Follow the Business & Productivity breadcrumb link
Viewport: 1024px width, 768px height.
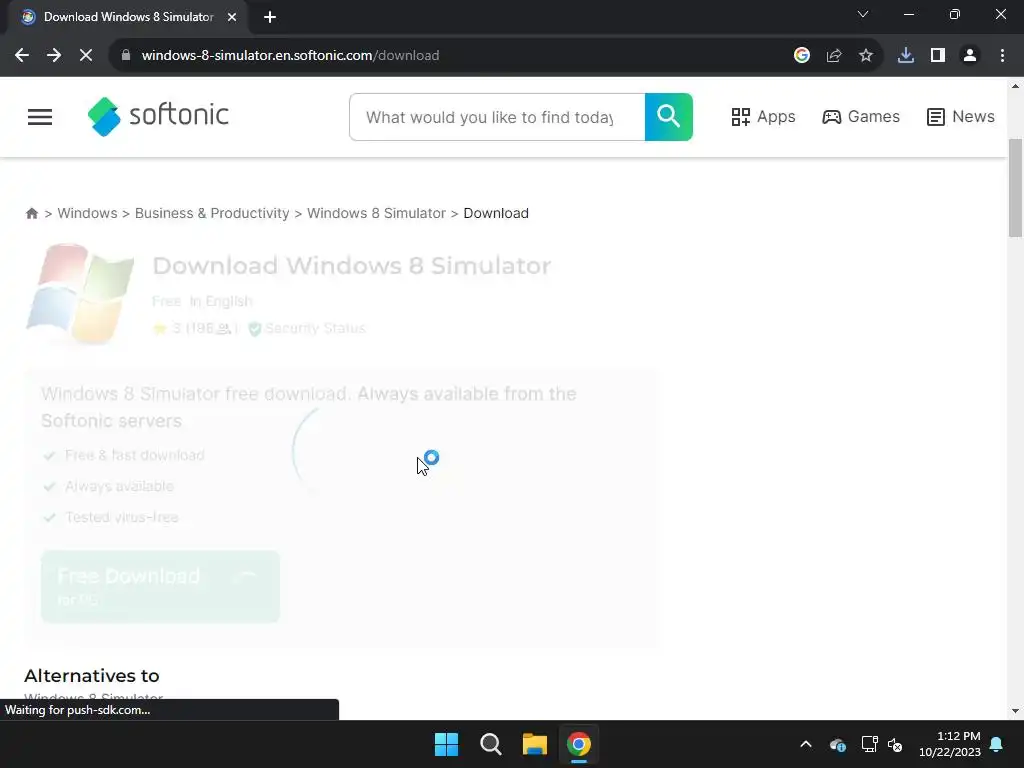coord(212,214)
